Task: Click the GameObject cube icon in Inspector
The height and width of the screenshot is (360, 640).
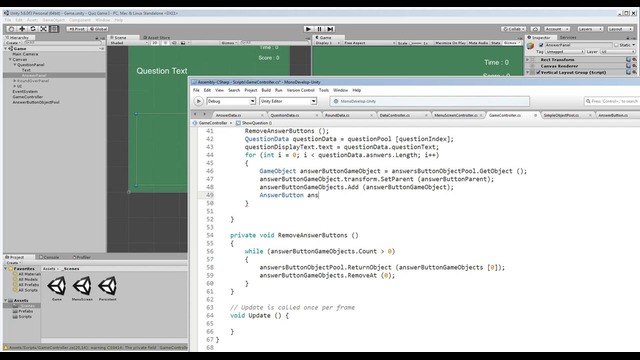Action: click(531, 46)
